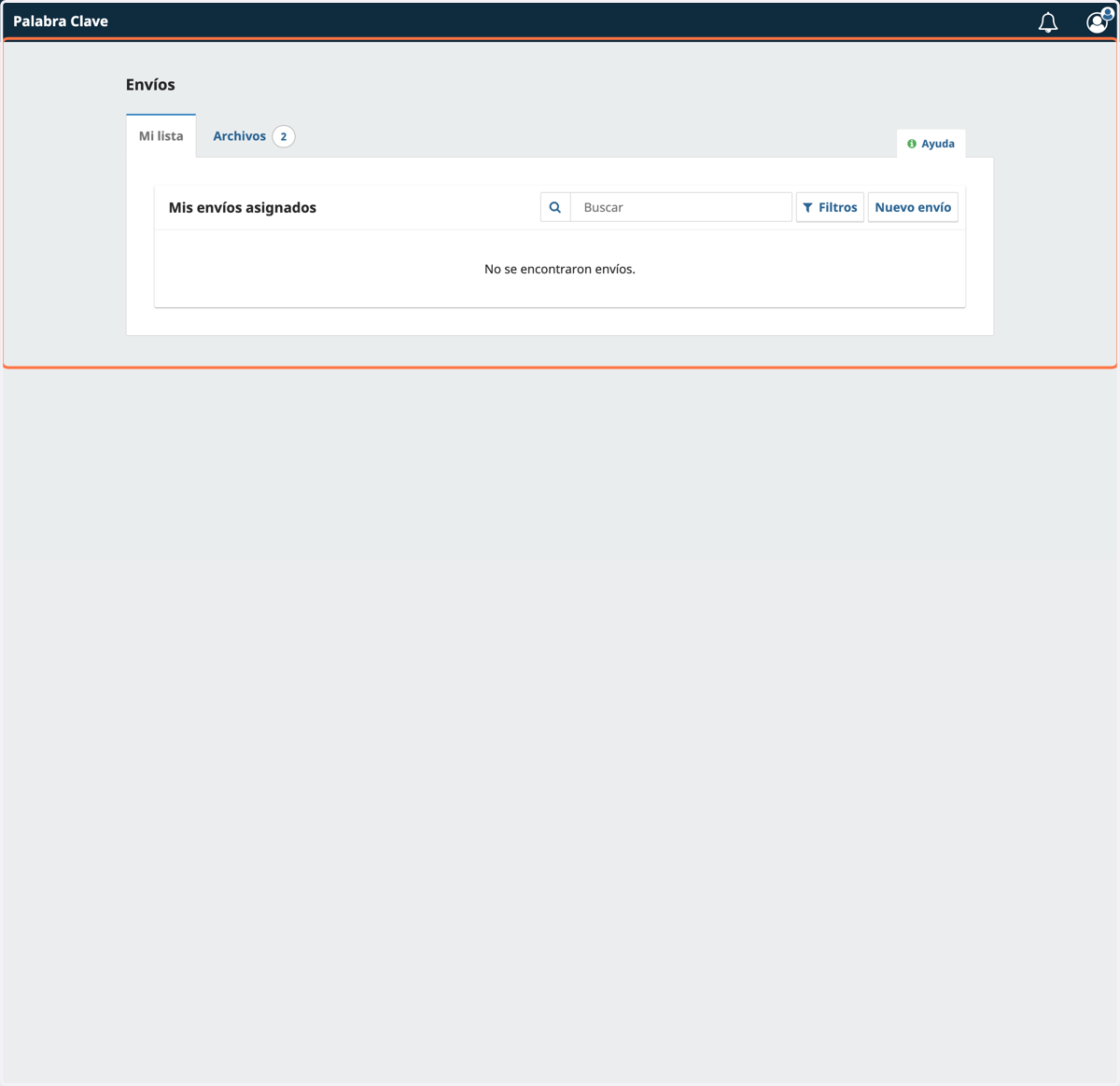Switch to the Archivos tab
This screenshot has width=1120, height=1086.
coord(254,136)
